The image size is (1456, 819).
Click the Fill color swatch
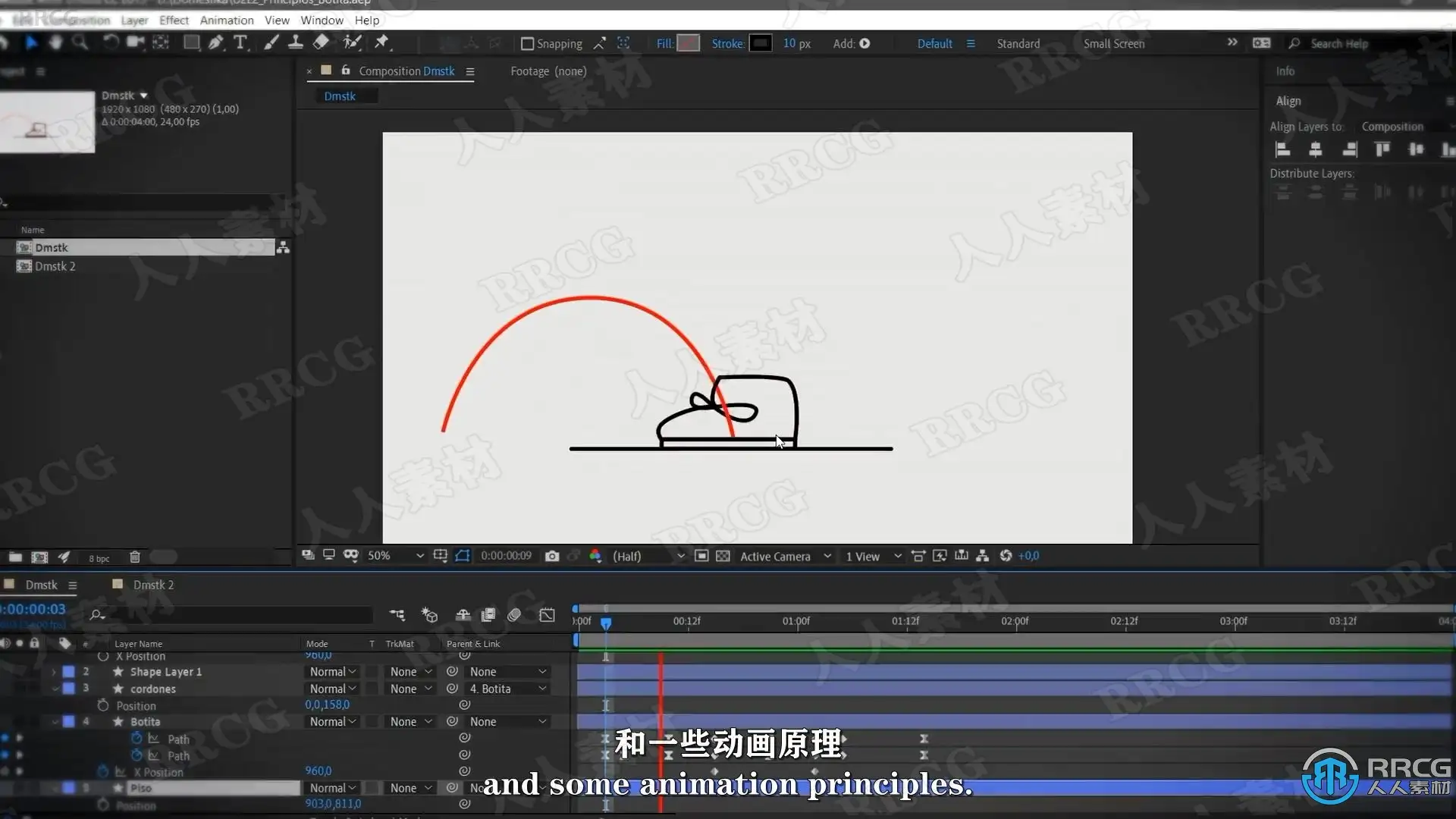[688, 43]
